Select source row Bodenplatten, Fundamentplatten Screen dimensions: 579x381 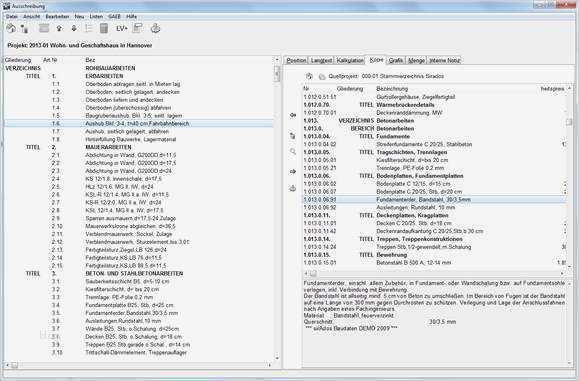pyautogui.click(x=434, y=176)
